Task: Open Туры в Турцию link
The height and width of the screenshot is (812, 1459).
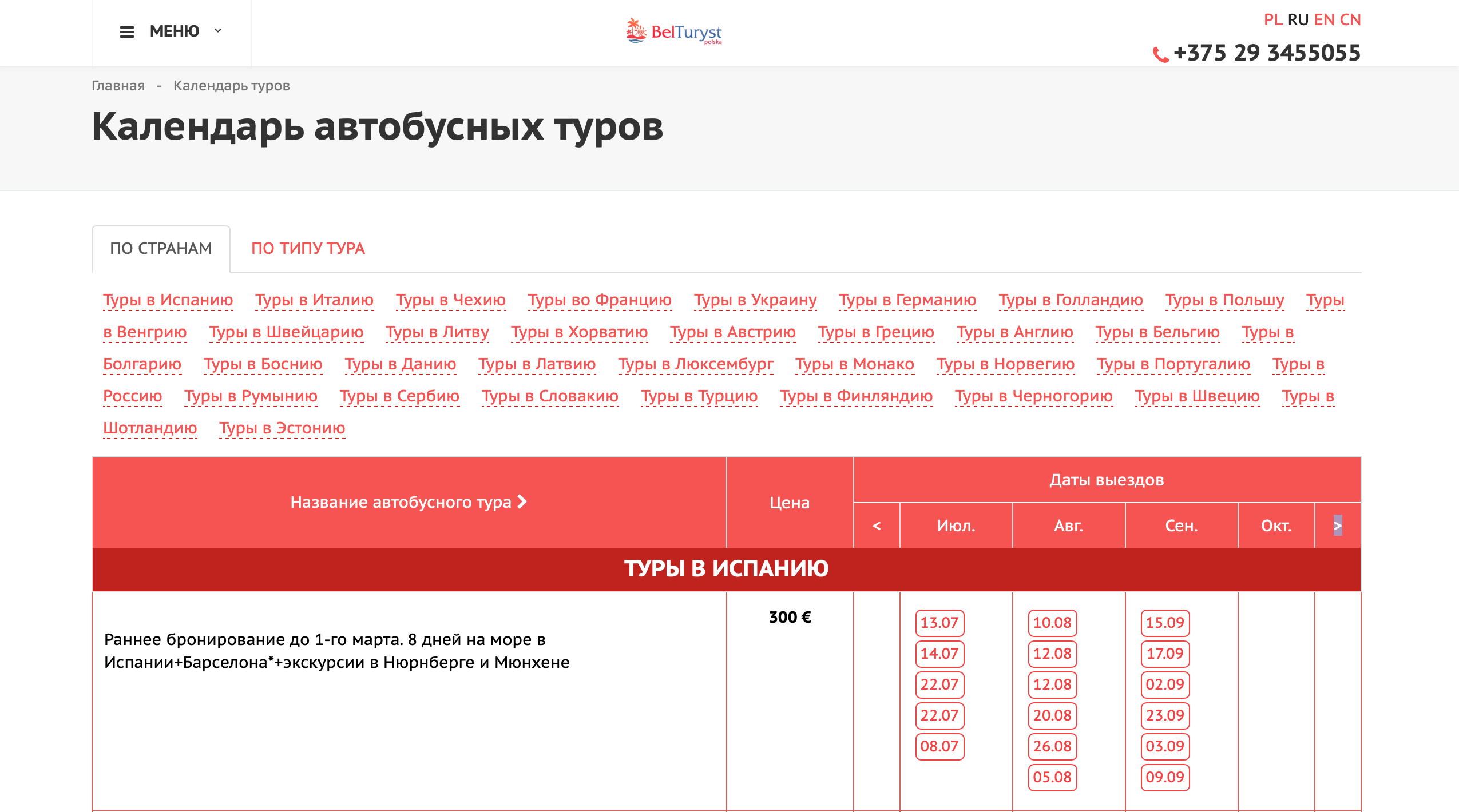Action: (699, 396)
